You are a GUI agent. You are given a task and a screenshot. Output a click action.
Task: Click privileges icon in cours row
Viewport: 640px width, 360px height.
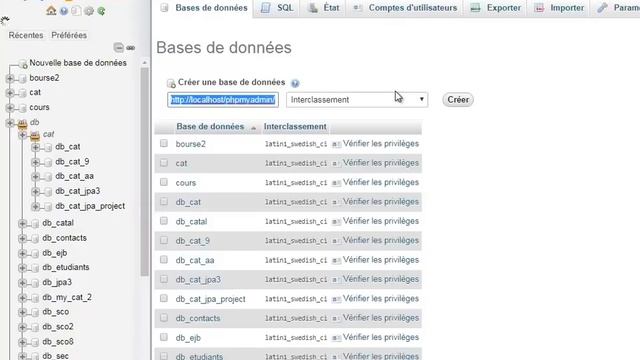click(x=336, y=183)
